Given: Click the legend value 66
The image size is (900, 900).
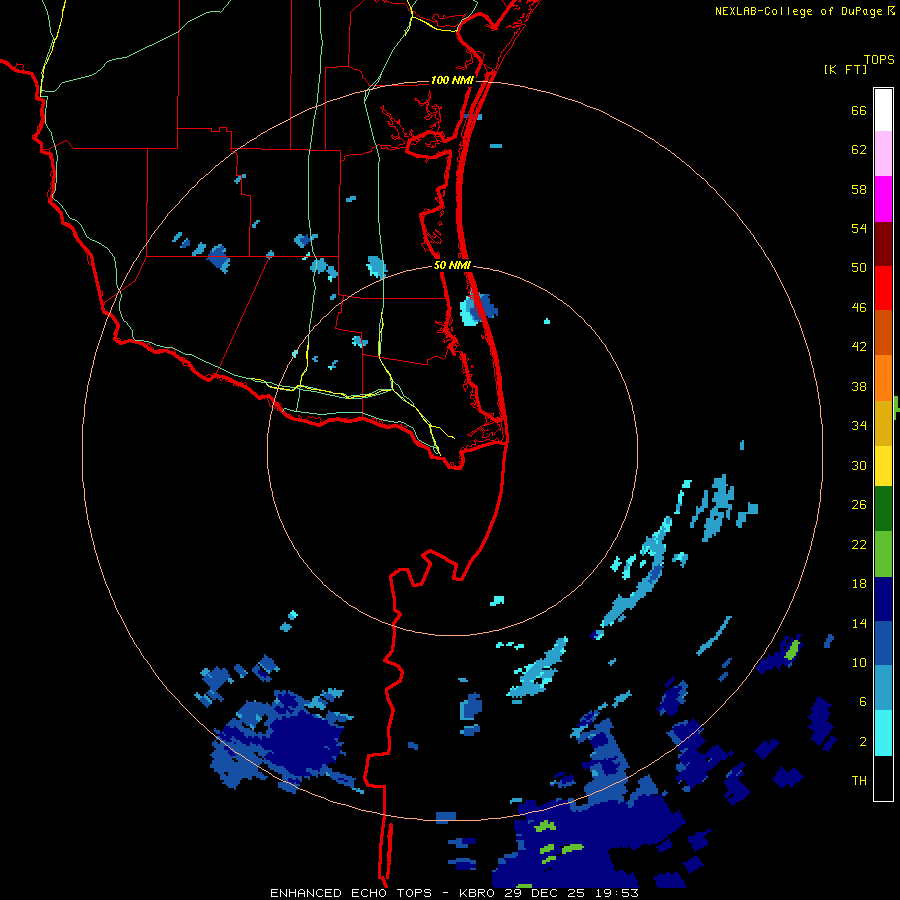Looking at the screenshot, I should point(859,111).
